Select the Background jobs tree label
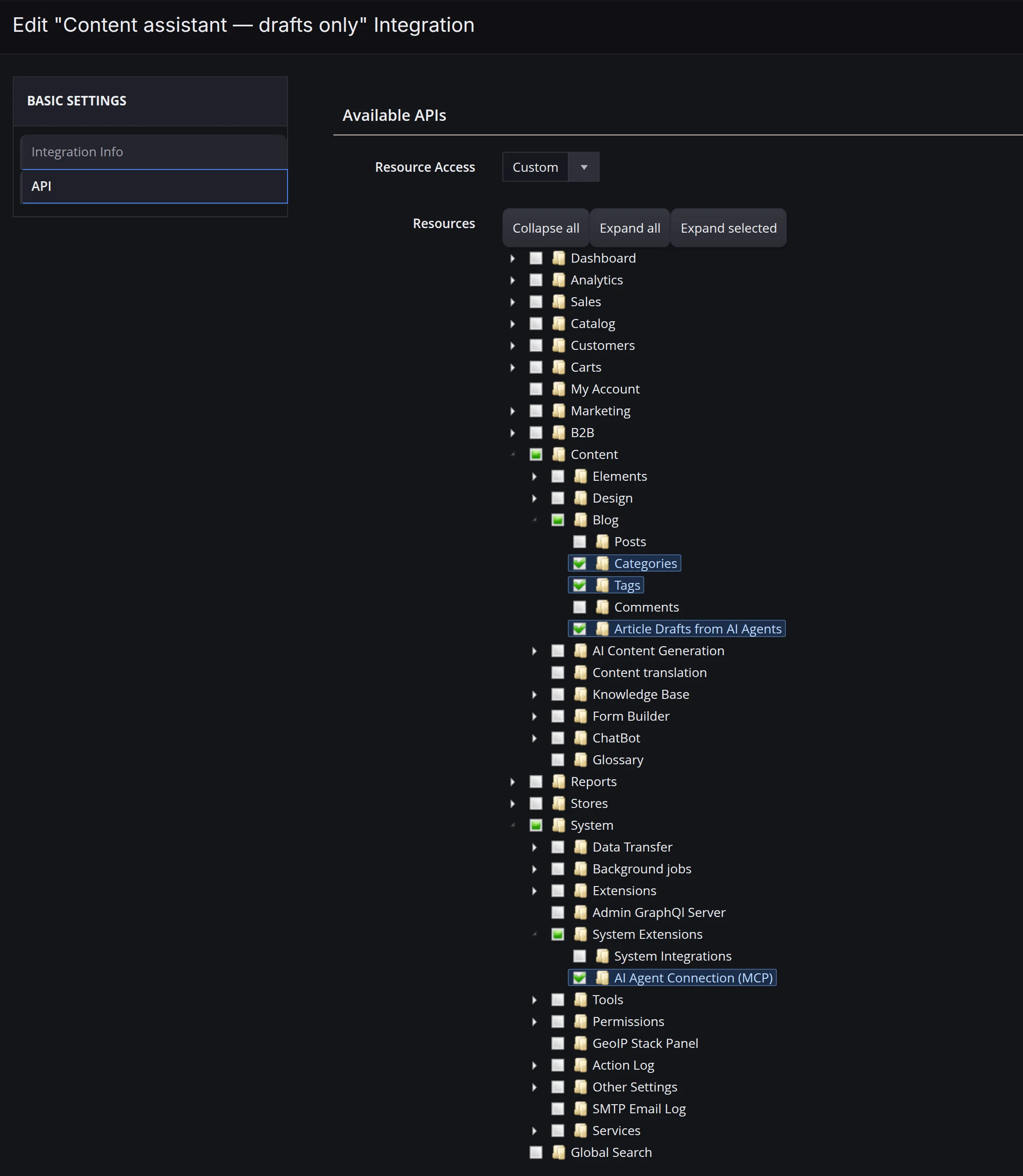 coord(642,869)
